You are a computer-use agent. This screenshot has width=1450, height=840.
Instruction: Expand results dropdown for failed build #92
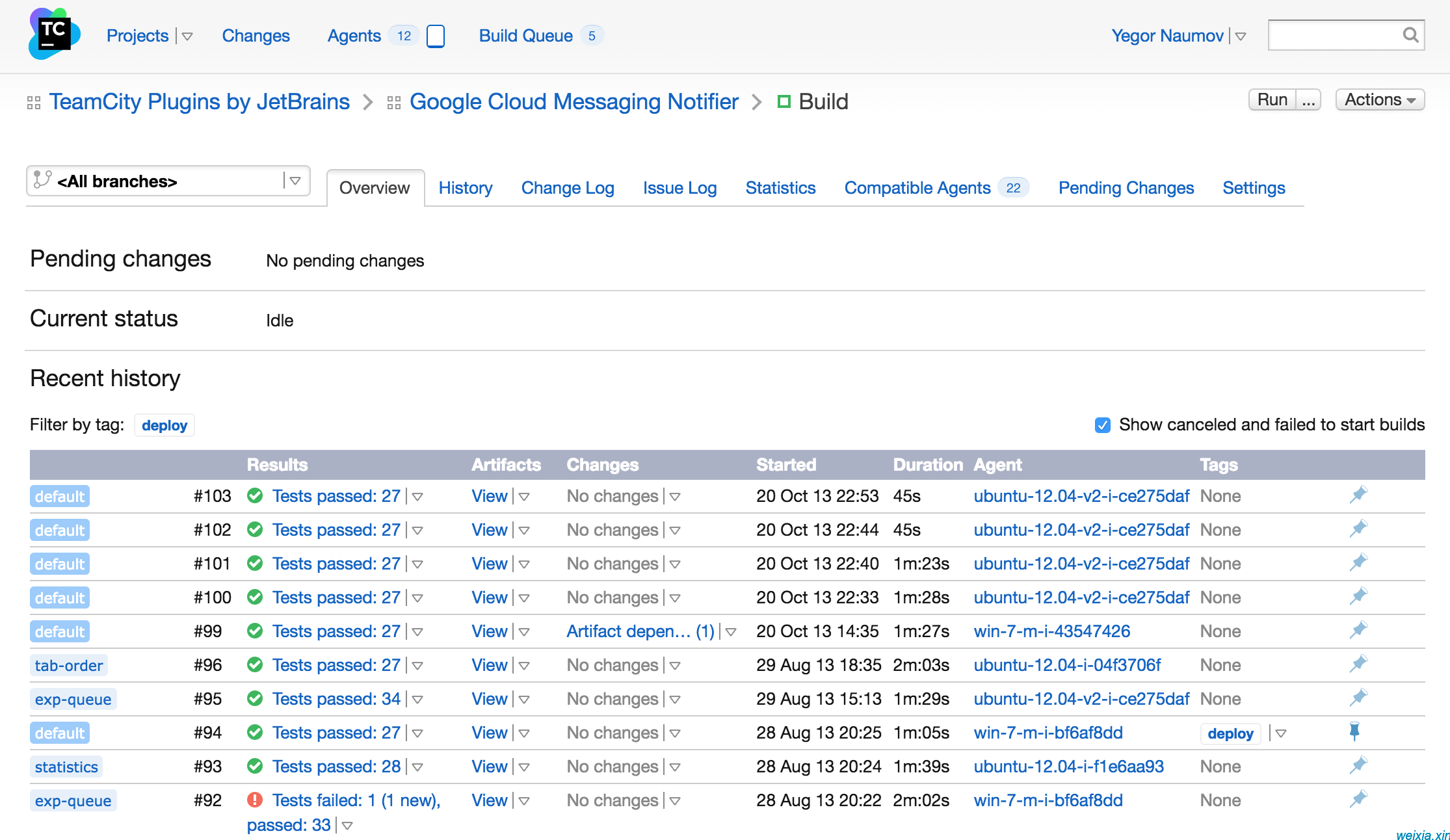(x=347, y=826)
